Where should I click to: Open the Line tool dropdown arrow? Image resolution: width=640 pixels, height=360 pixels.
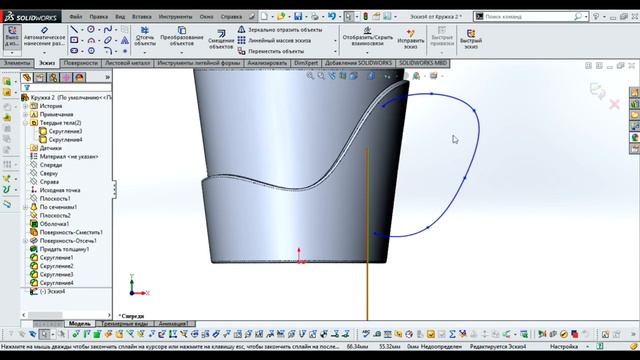[82, 30]
